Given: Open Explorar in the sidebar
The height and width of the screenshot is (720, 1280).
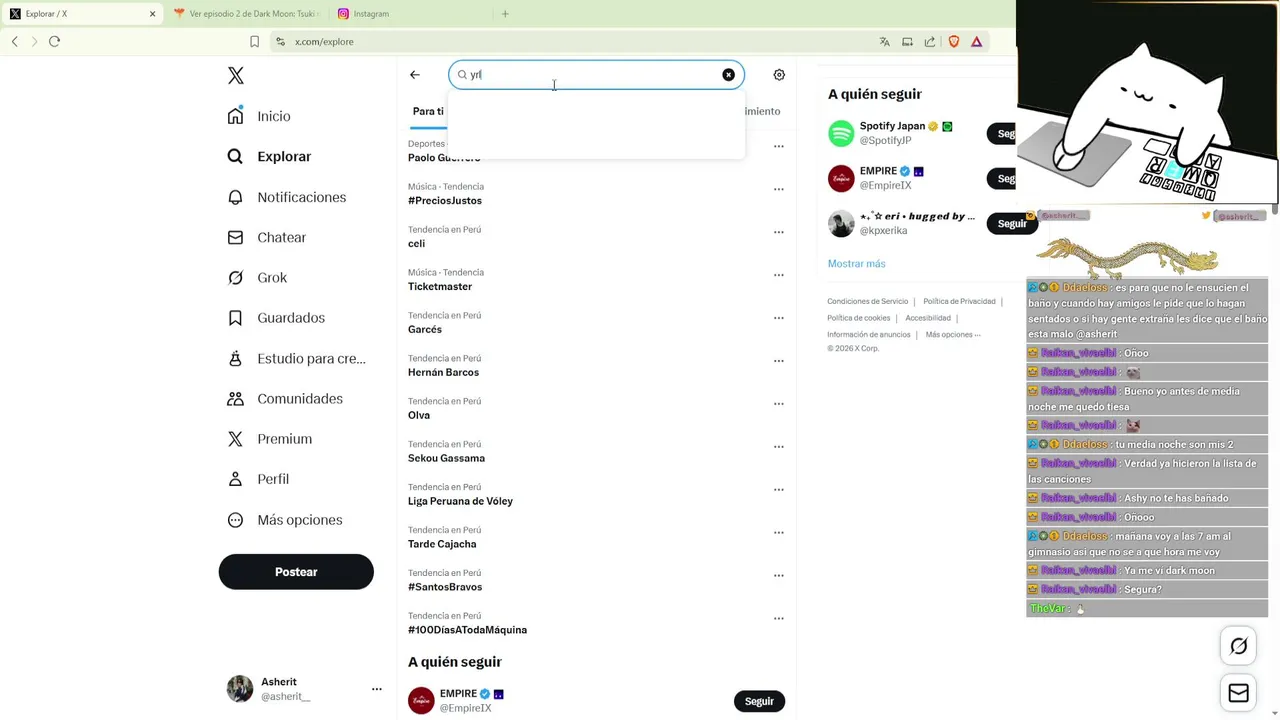Looking at the screenshot, I should [x=269, y=156].
